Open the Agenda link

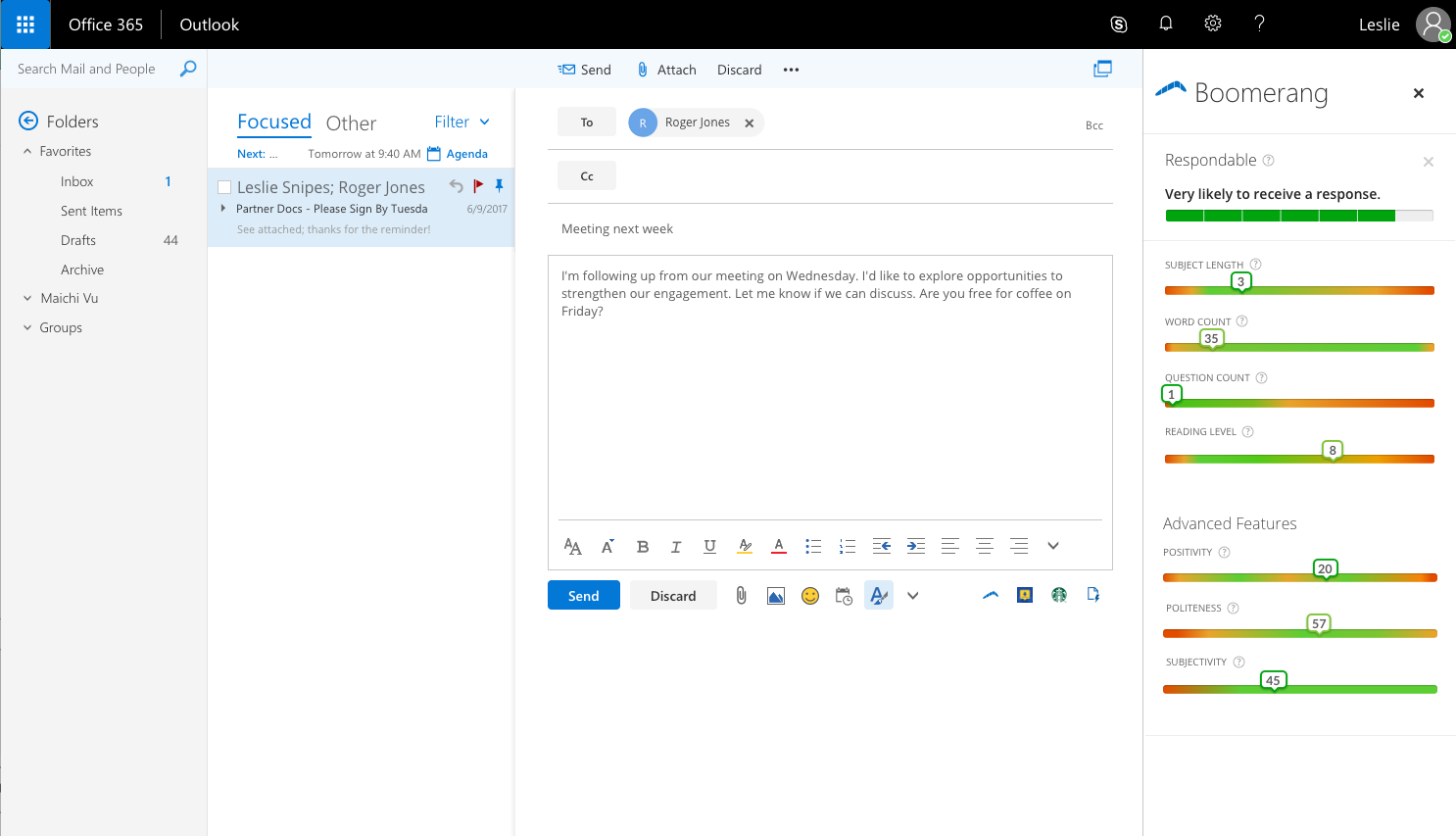coord(458,154)
